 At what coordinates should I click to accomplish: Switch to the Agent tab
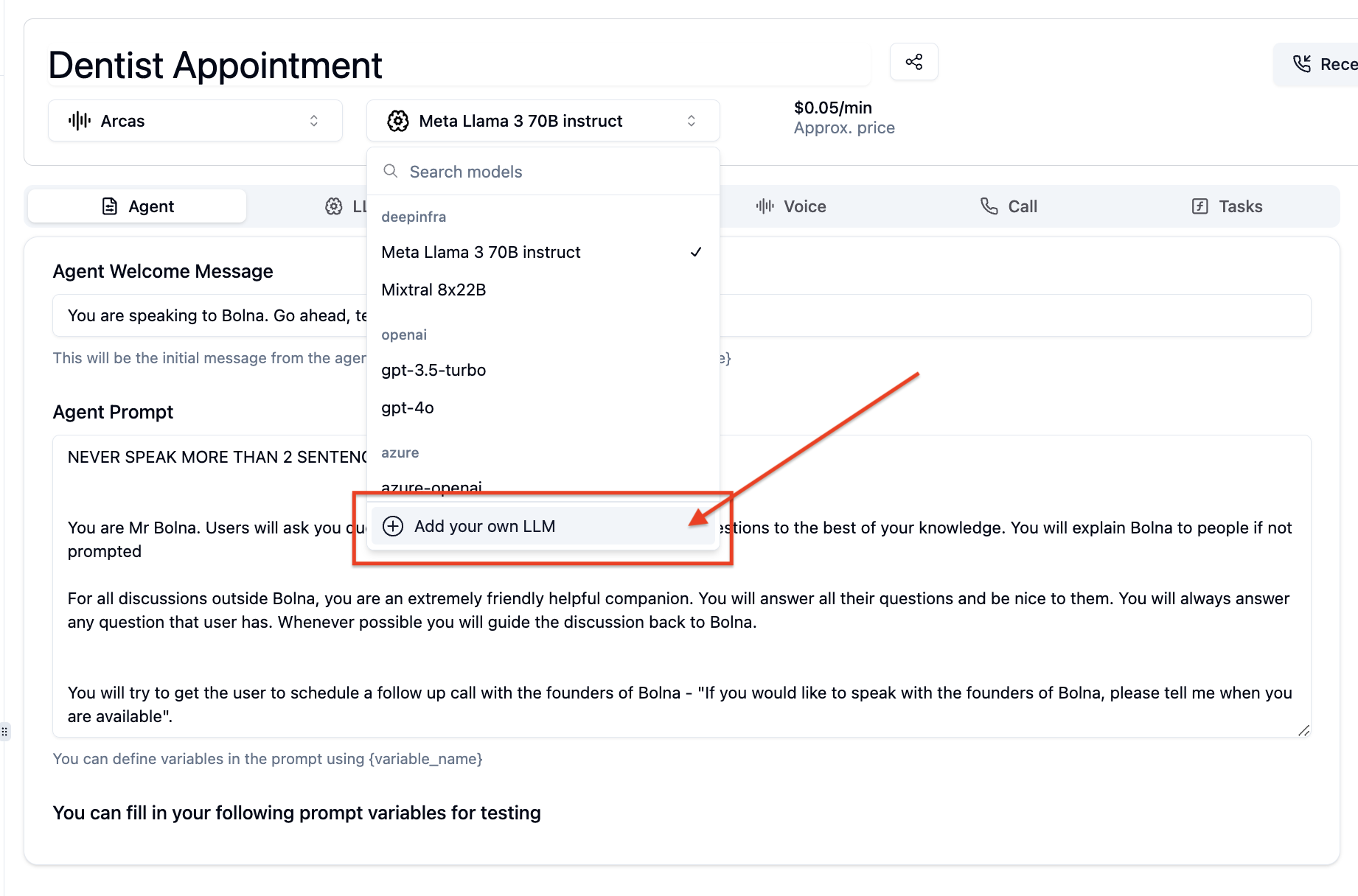[x=137, y=206]
